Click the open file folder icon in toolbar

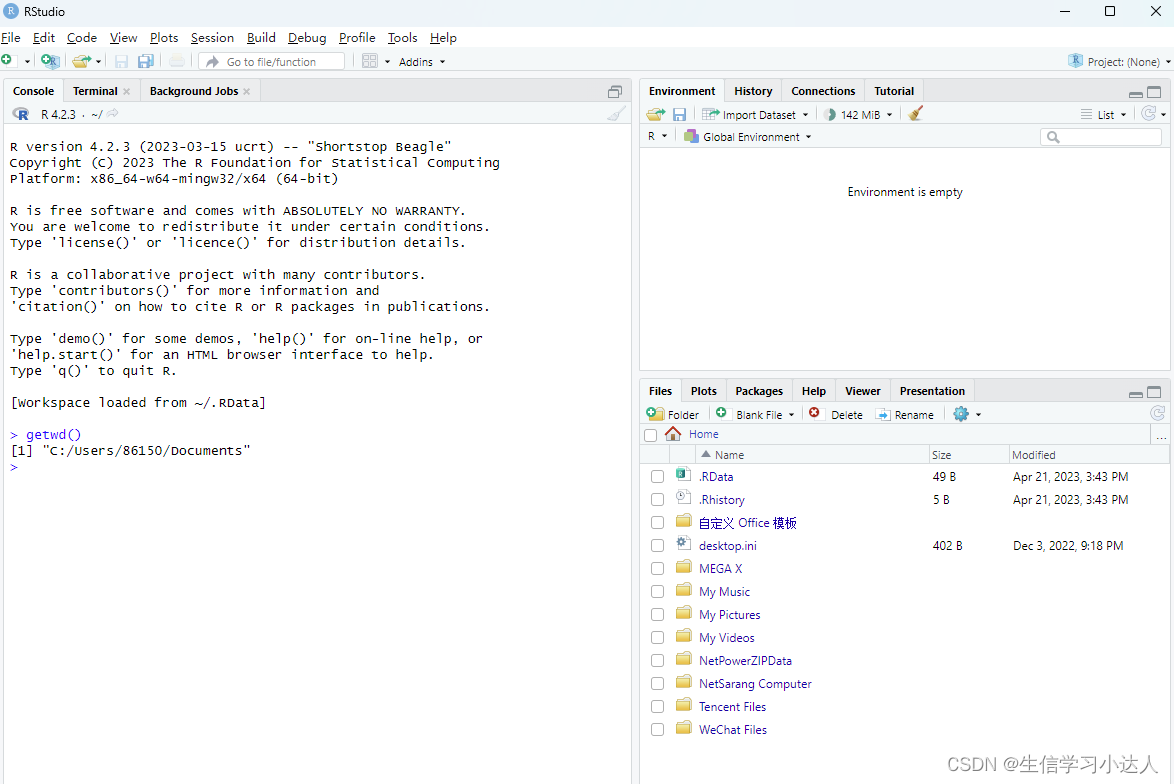pyautogui.click(x=80, y=61)
